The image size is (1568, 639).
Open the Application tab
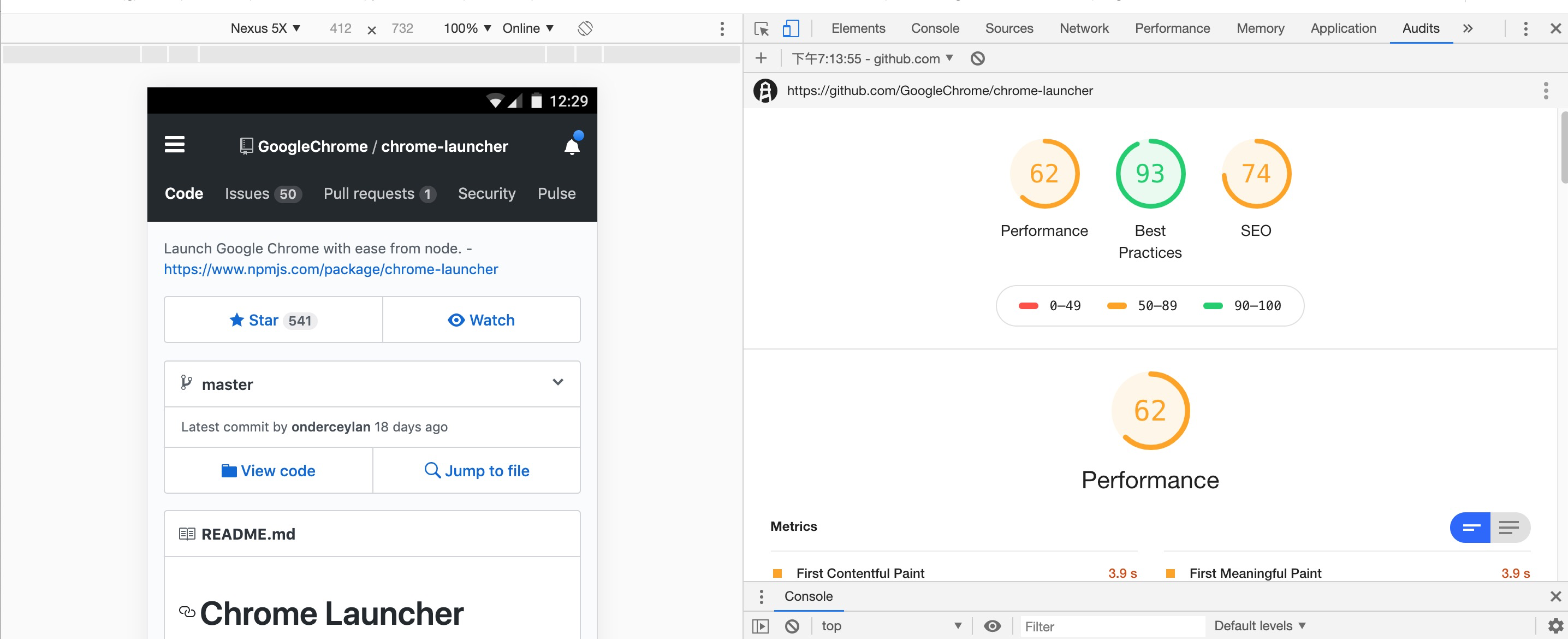pos(1343,28)
